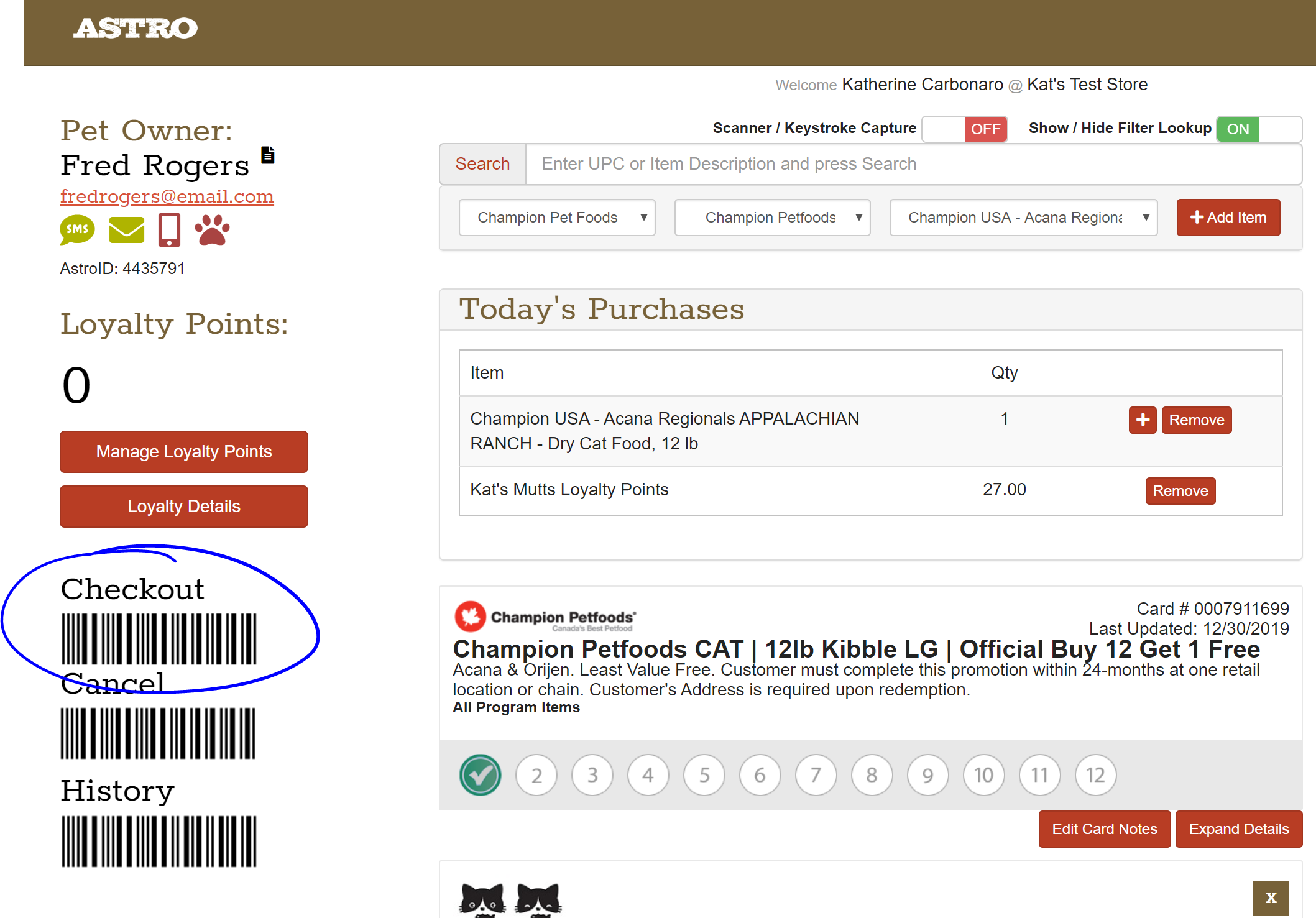The image size is (1316, 918).
Task: Click the UPC or item description search field
Action: [x=913, y=164]
